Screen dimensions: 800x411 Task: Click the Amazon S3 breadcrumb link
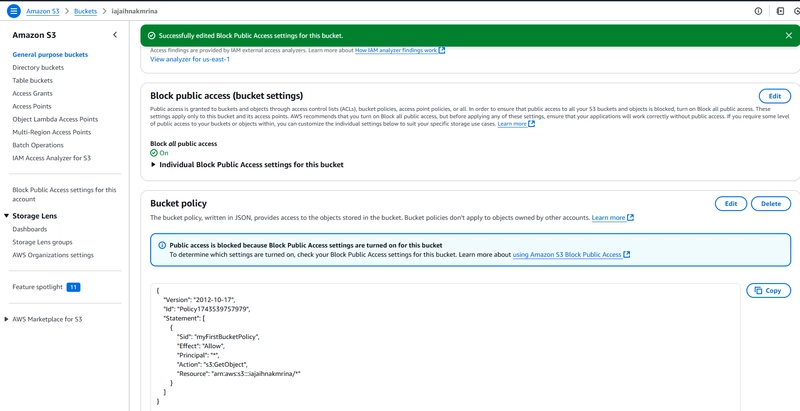point(43,11)
